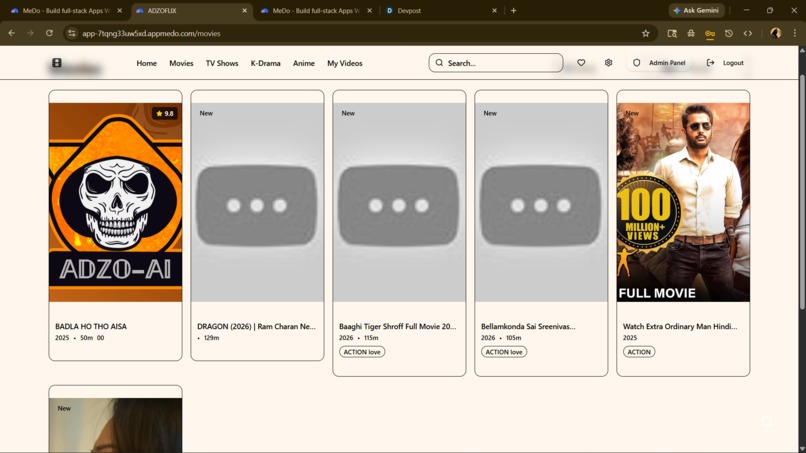Go to Home in navigation
Viewport: 806px width, 453px height.
point(146,63)
